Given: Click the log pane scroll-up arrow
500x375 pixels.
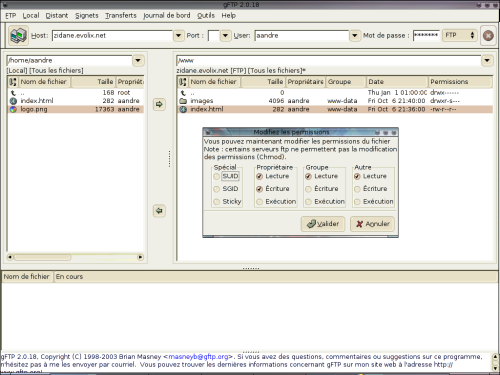Looking at the screenshot, I should [x=495, y=357].
